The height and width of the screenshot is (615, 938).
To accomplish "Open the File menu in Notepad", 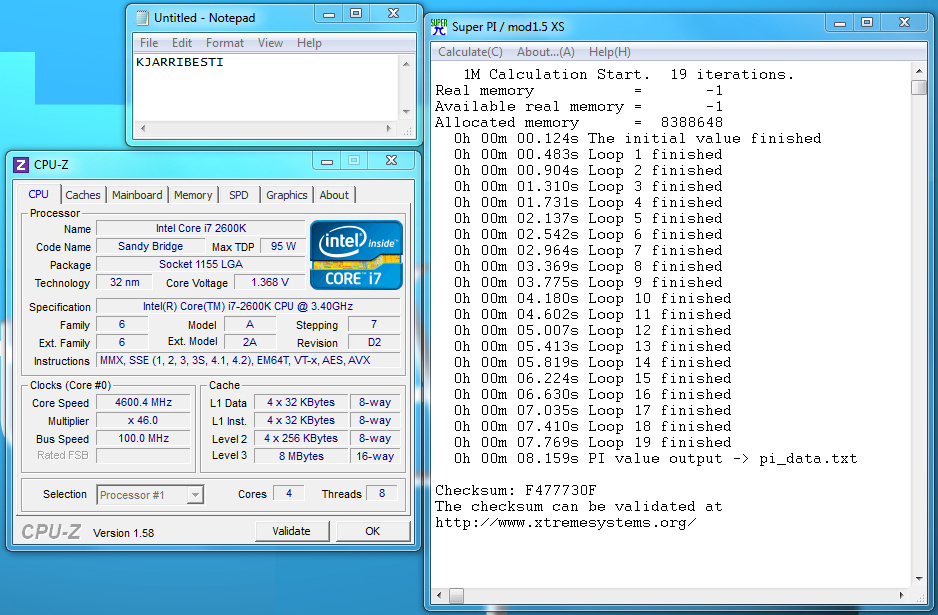I will click(149, 43).
